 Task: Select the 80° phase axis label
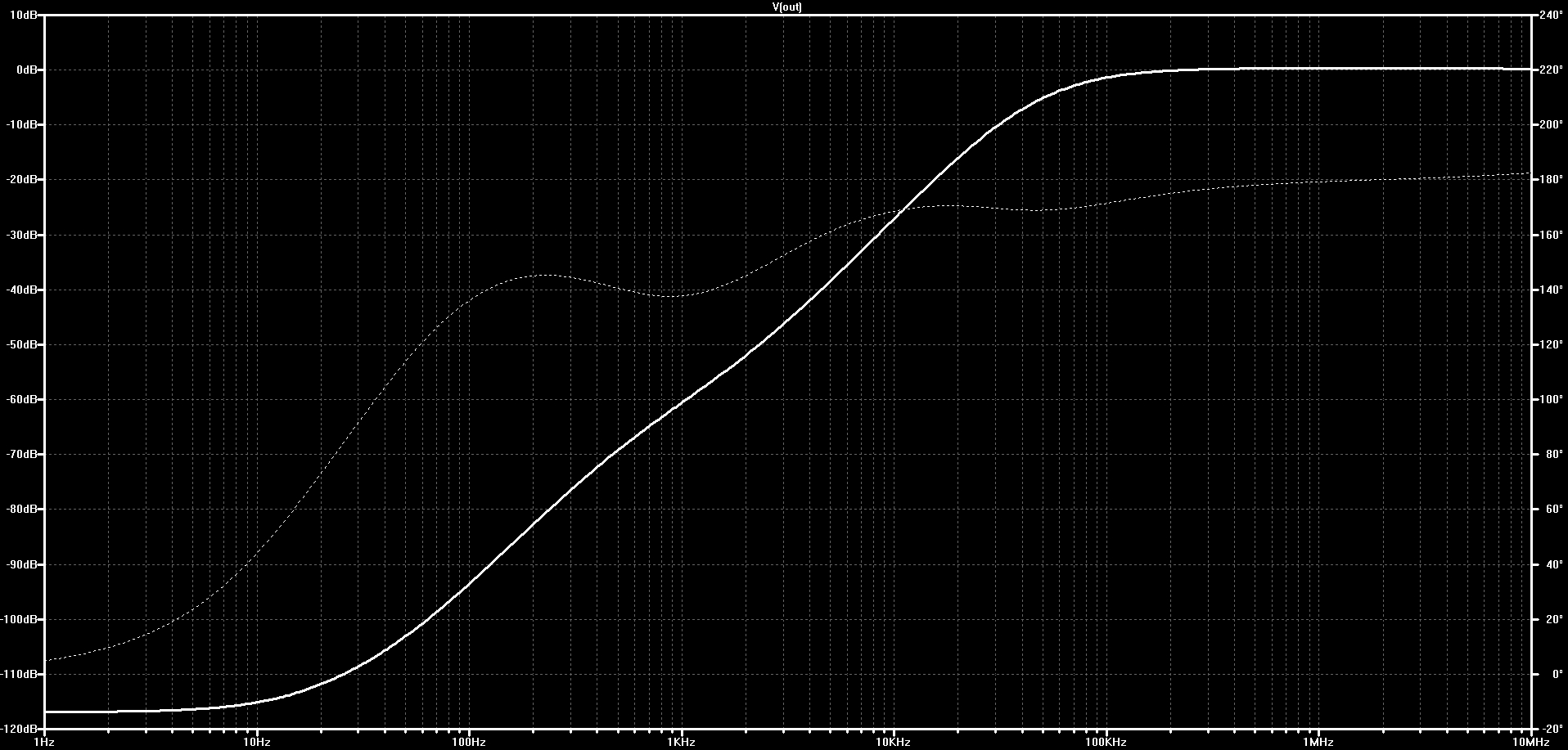pyautogui.click(x=1553, y=454)
